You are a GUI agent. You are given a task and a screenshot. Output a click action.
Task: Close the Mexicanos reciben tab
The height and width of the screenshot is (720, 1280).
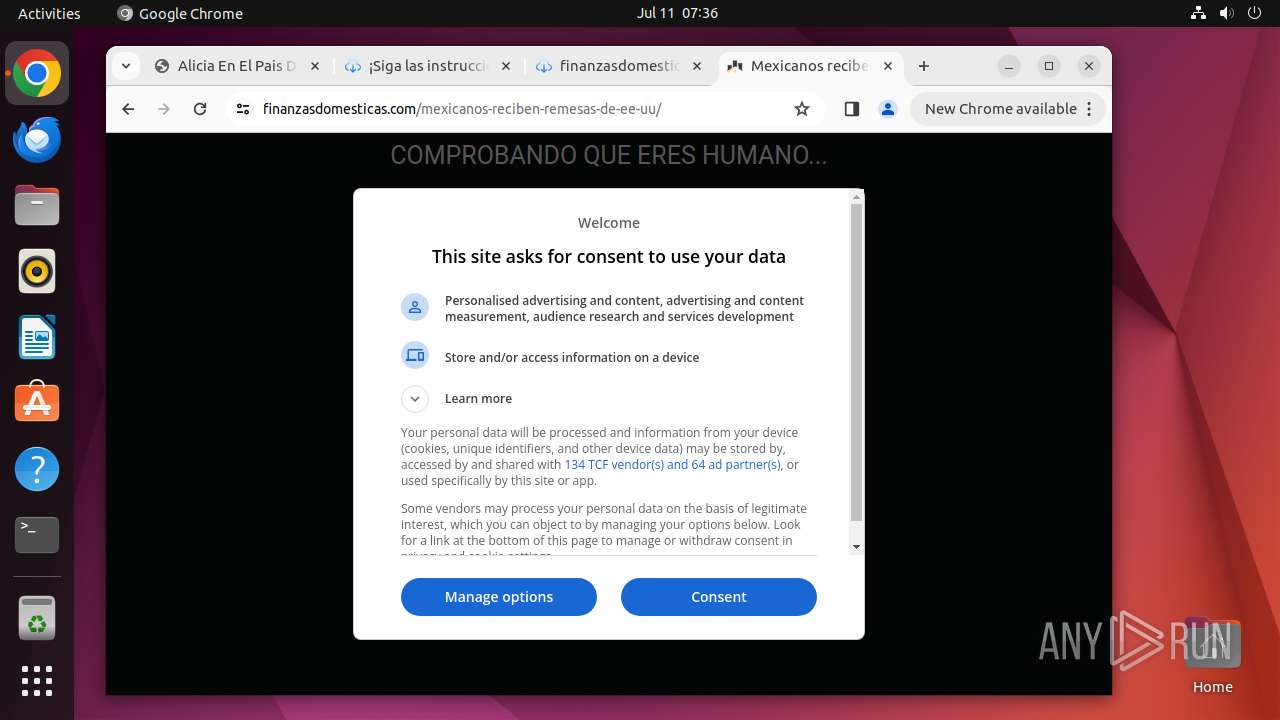[x=887, y=66]
